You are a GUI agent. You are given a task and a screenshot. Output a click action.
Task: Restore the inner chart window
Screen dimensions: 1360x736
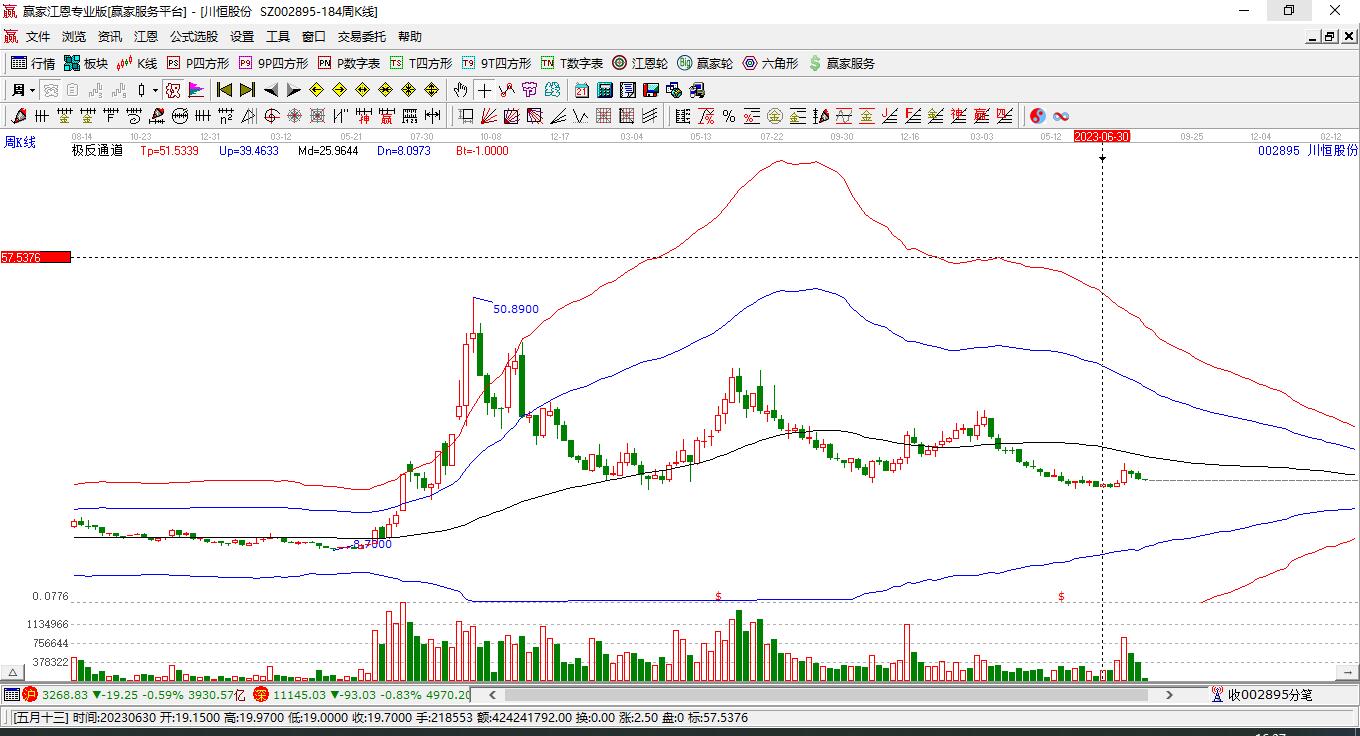point(1330,37)
